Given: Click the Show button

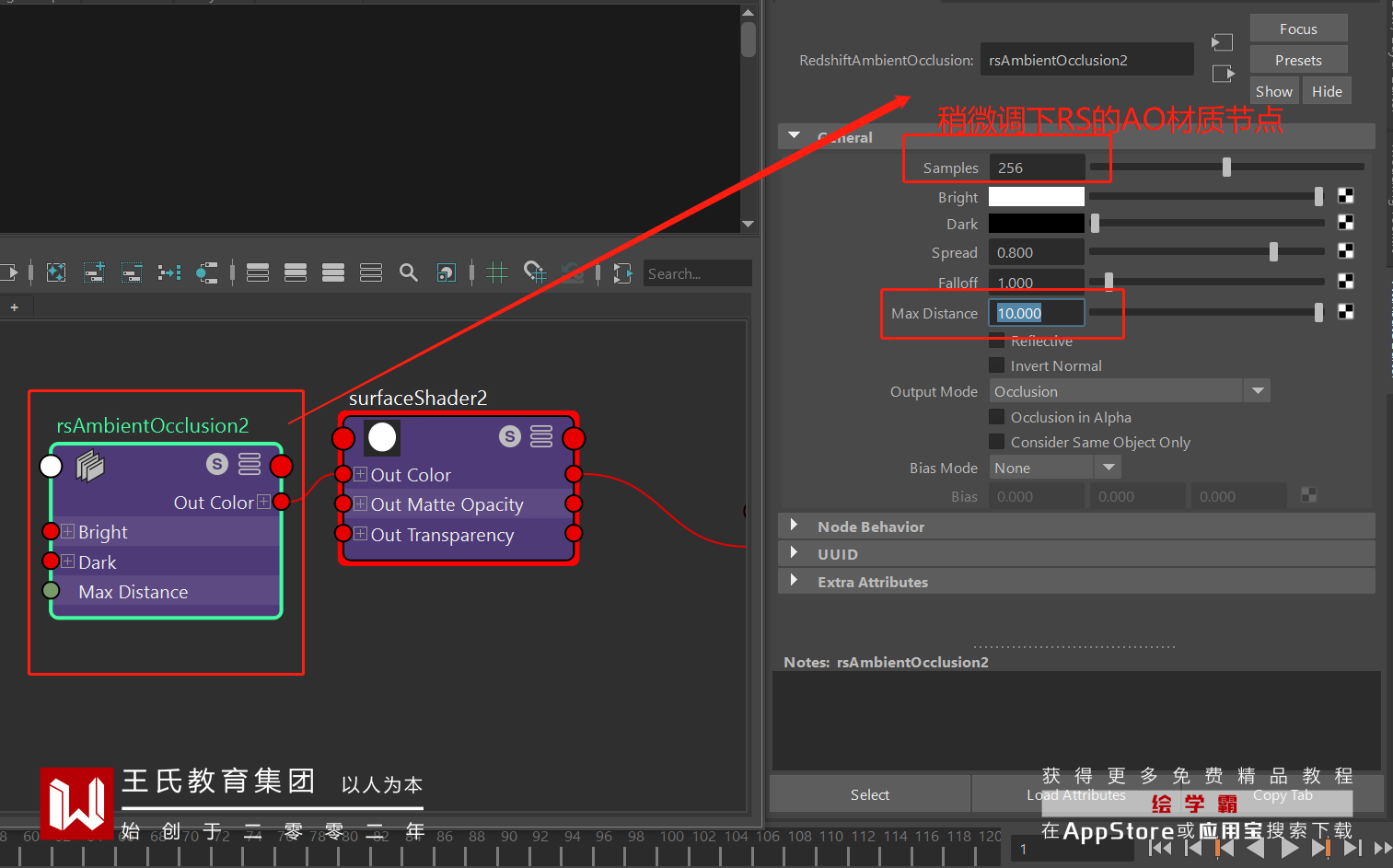Looking at the screenshot, I should (x=1274, y=91).
